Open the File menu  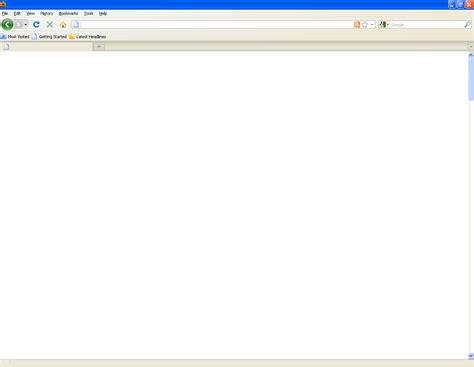5,13
